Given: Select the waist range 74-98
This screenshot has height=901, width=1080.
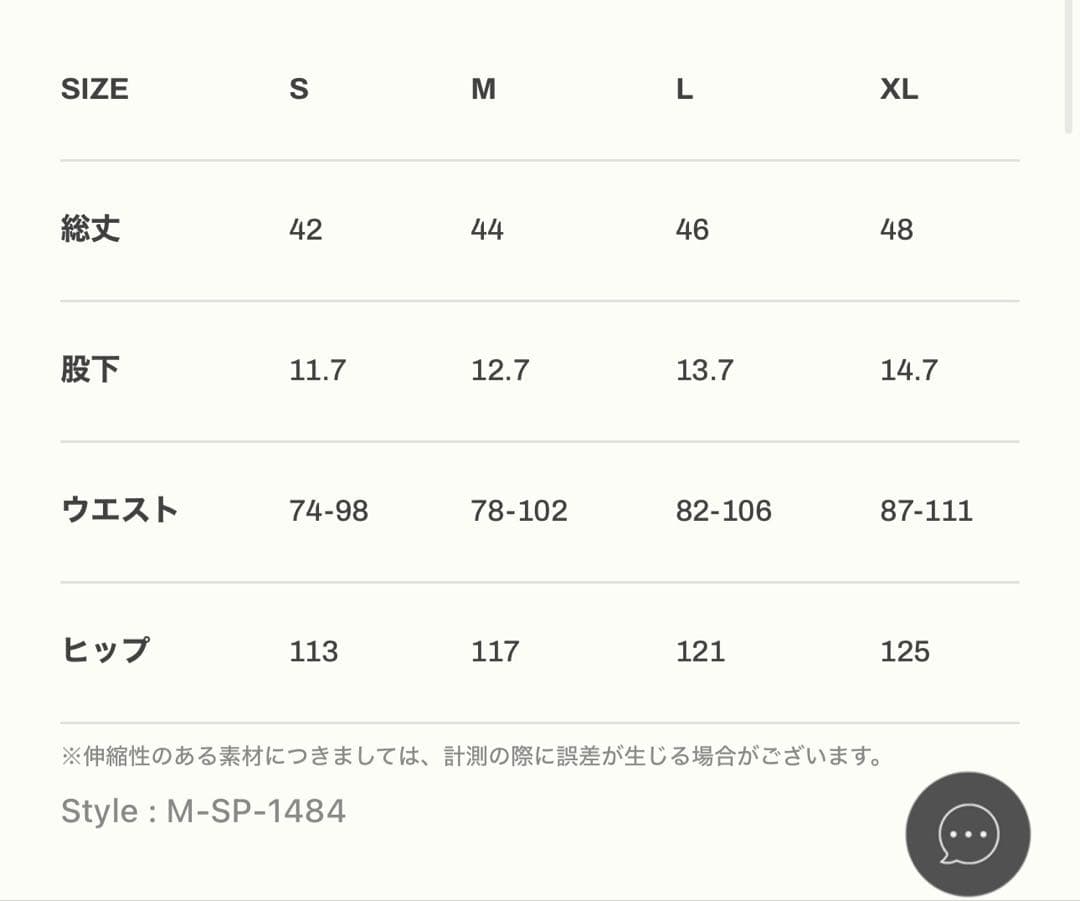Looking at the screenshot, I should pos(327,510).
